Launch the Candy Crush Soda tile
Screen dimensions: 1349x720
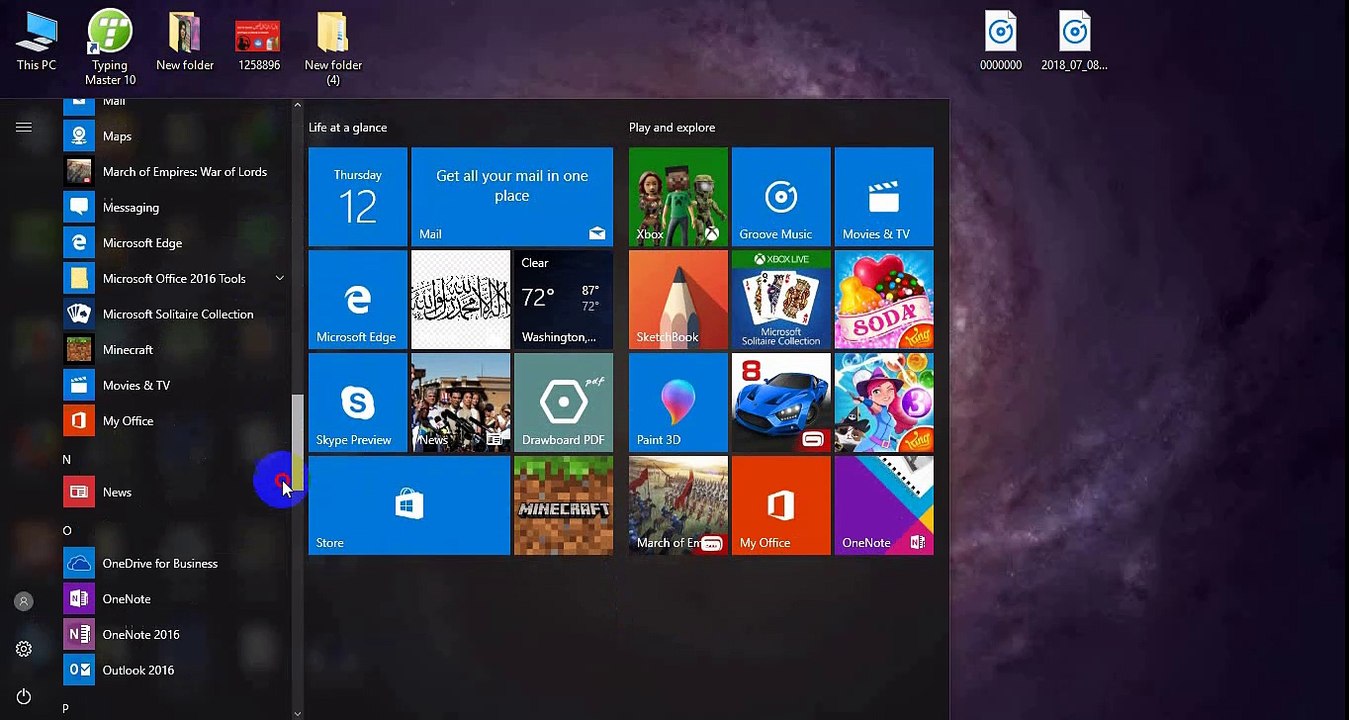[x=884, y=300]
